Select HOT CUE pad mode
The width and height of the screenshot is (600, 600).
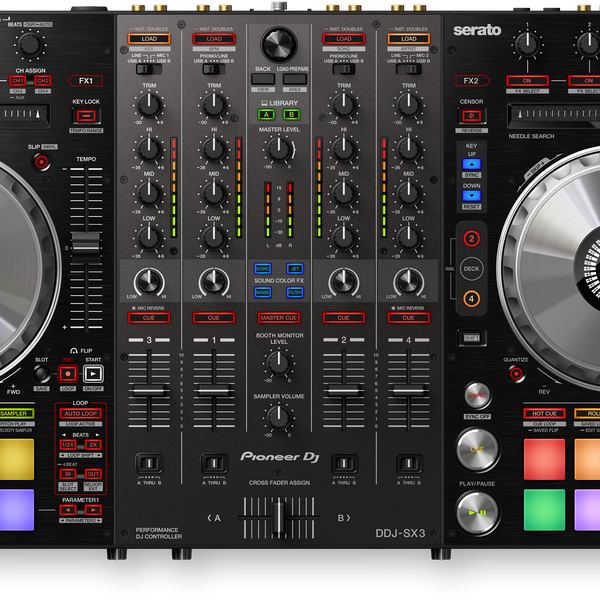544,414
